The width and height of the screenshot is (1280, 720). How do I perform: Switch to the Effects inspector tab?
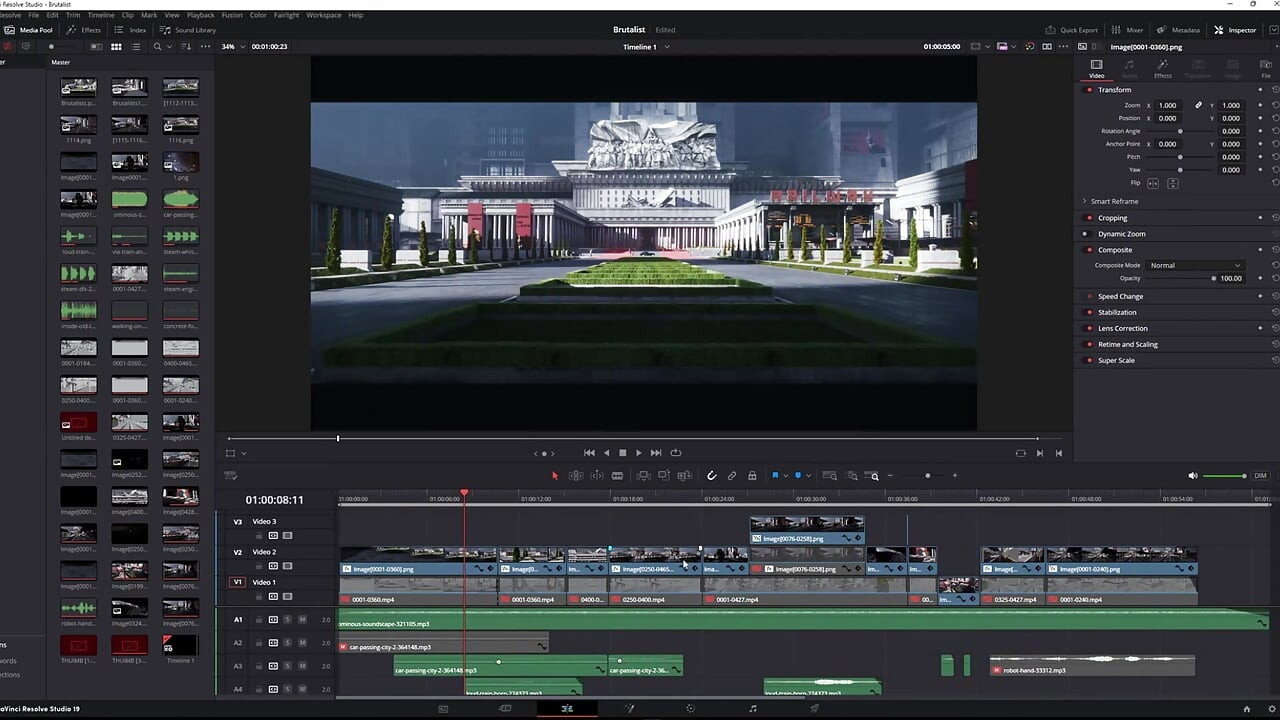(1162, 68)
